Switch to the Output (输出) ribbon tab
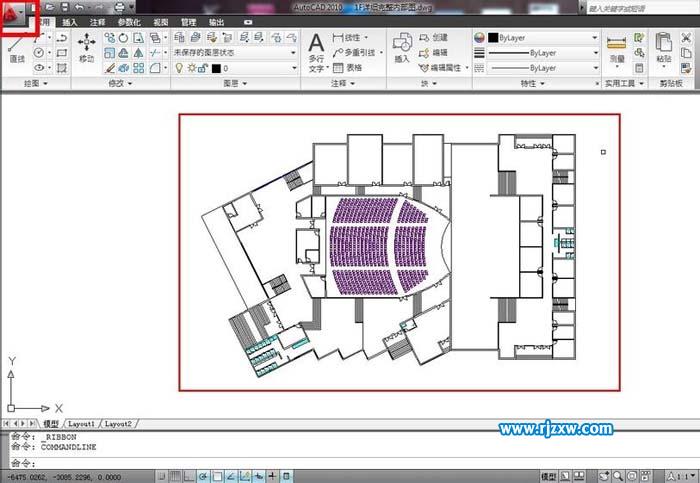700x483 pixels. (x=217, y=22)
